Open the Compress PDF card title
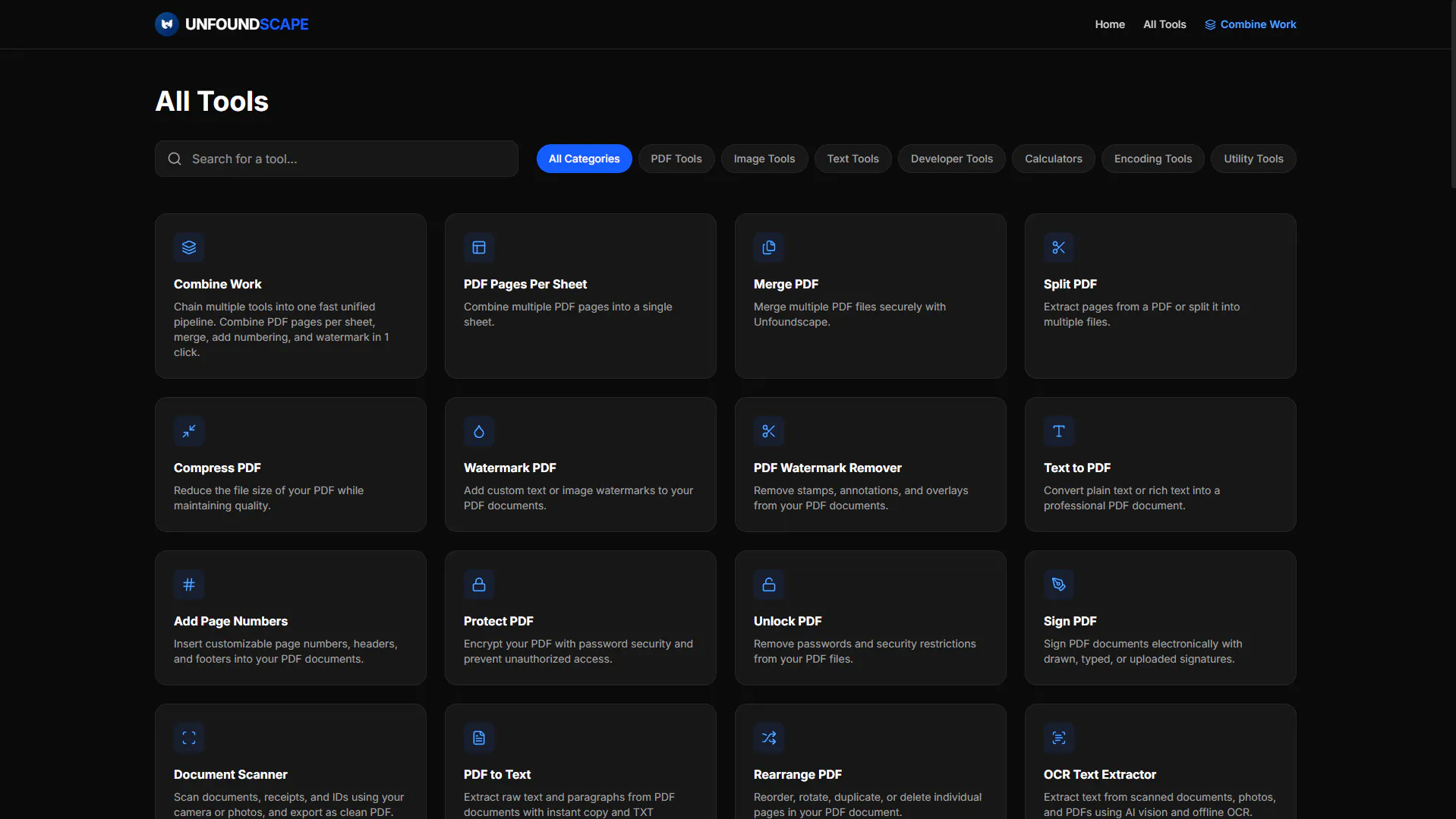 [217, 468]
